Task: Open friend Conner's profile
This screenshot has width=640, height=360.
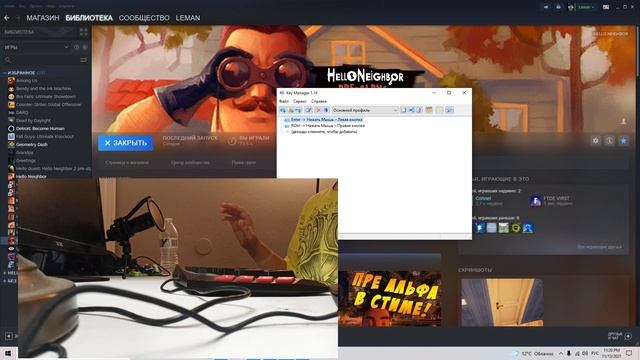Action: (483, 198)
